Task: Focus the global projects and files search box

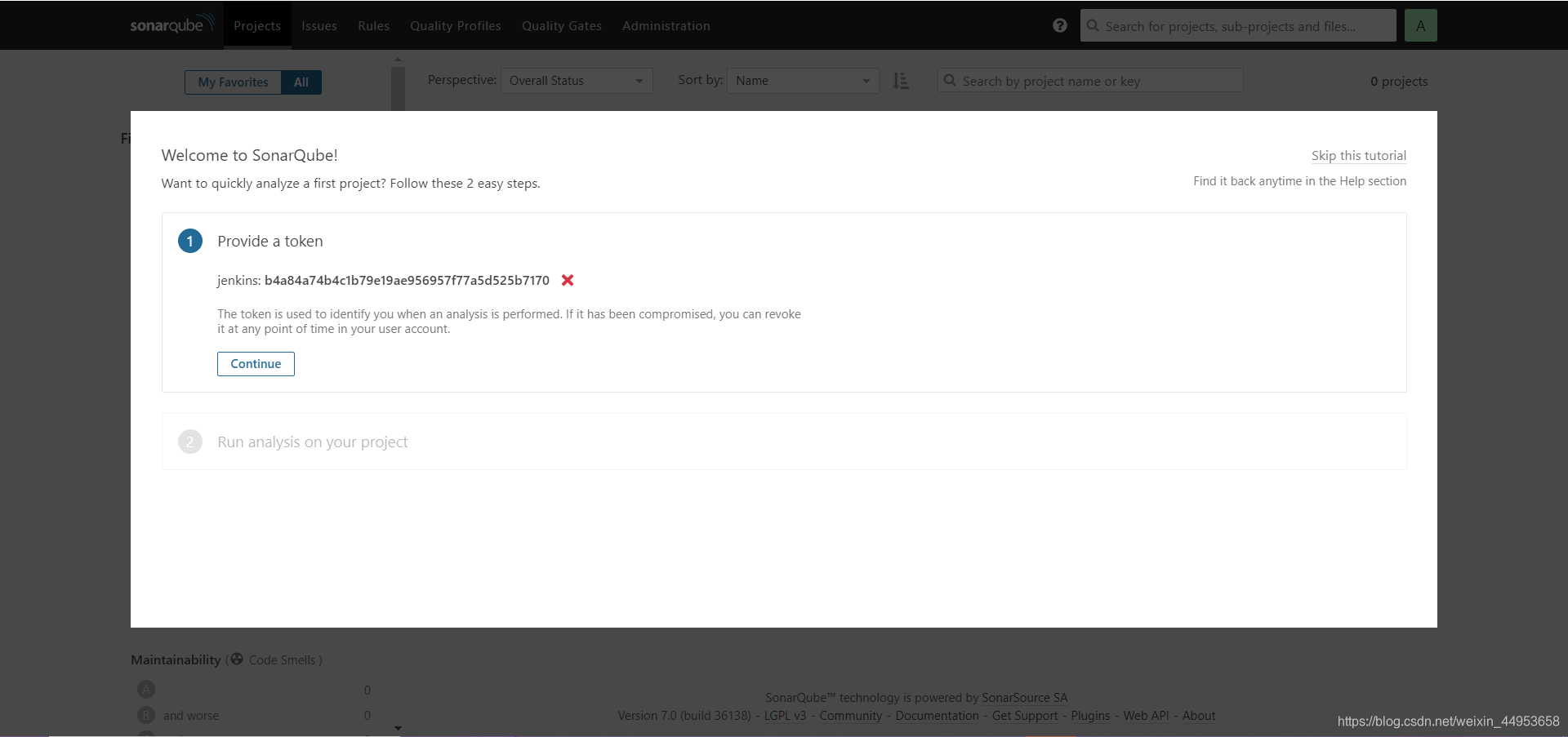Action: [1238, 25]
